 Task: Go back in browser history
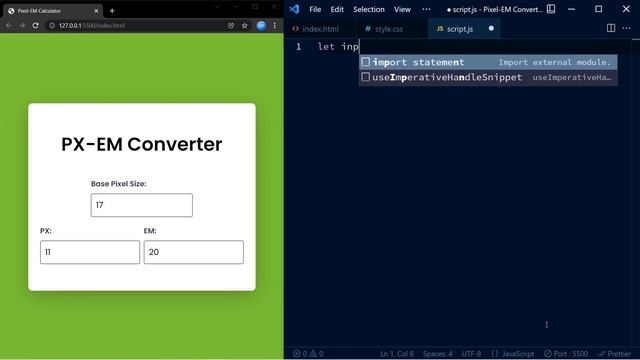click(9, 25)
